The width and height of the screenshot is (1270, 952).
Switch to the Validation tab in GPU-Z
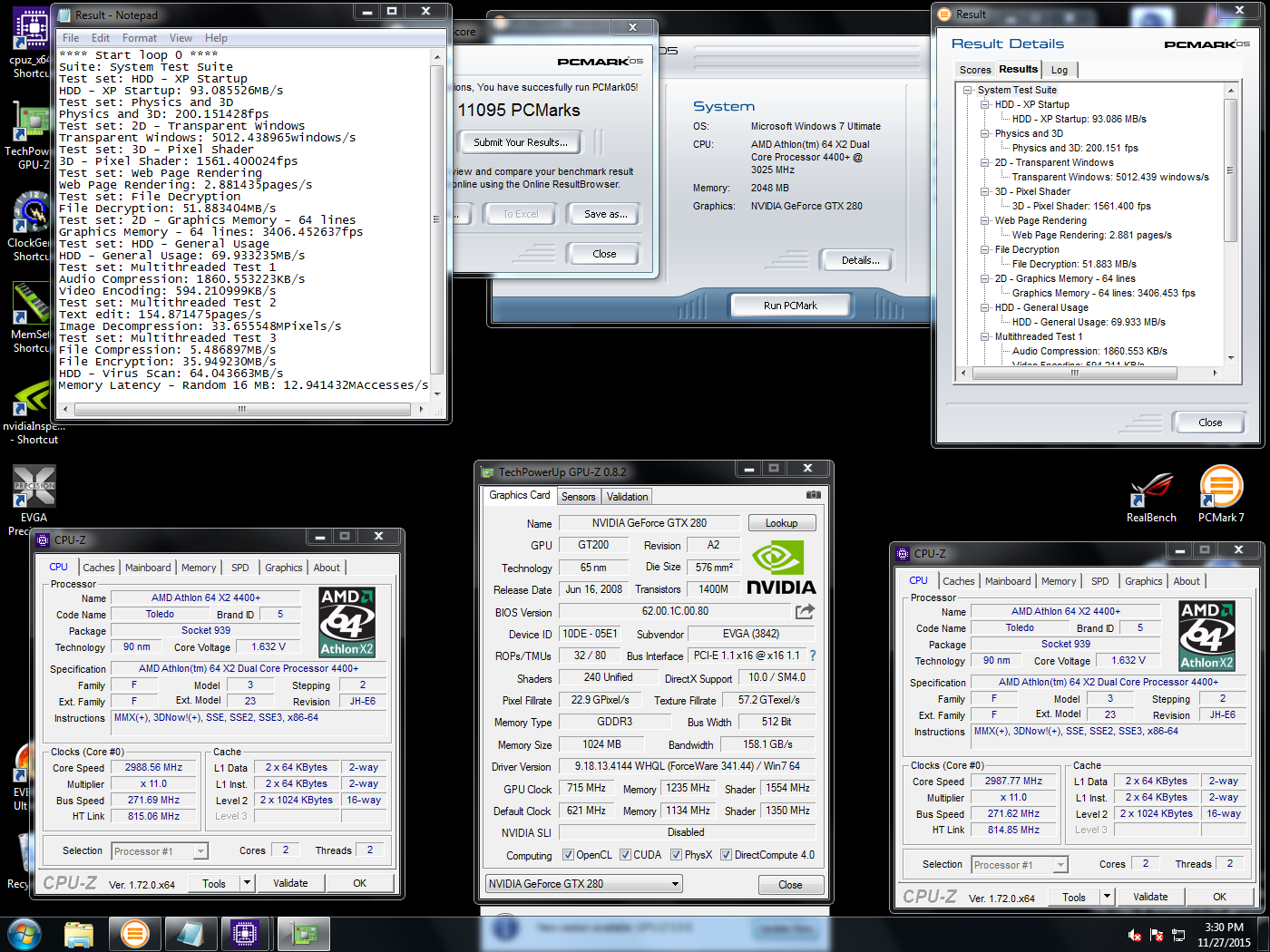click(627, 497)
